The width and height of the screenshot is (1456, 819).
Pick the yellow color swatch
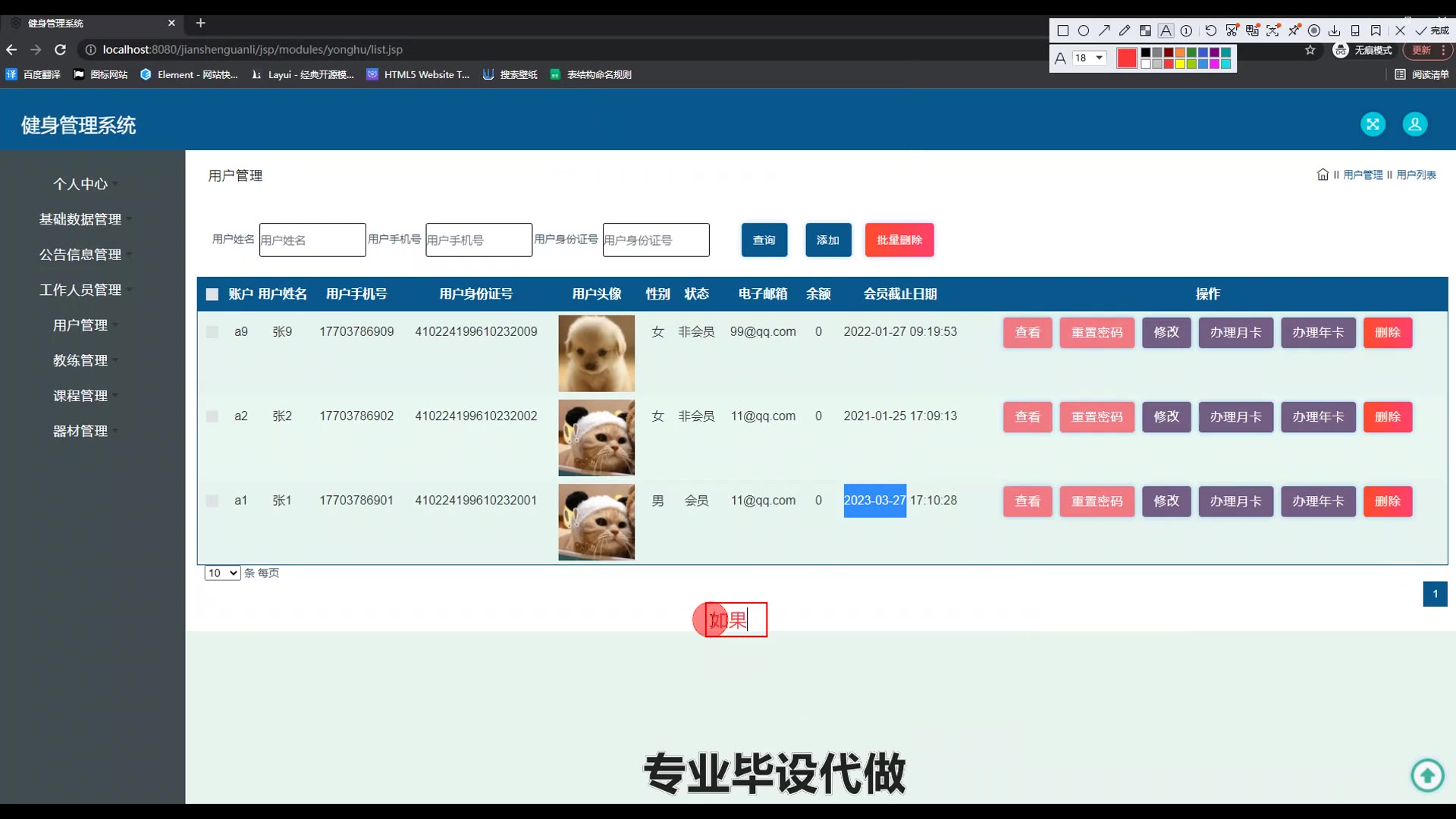click(1180, 64)
